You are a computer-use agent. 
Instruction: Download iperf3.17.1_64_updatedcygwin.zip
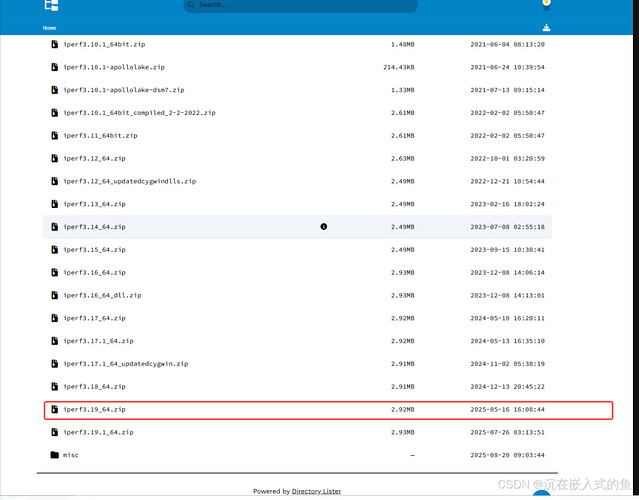(x=125, y=364)
